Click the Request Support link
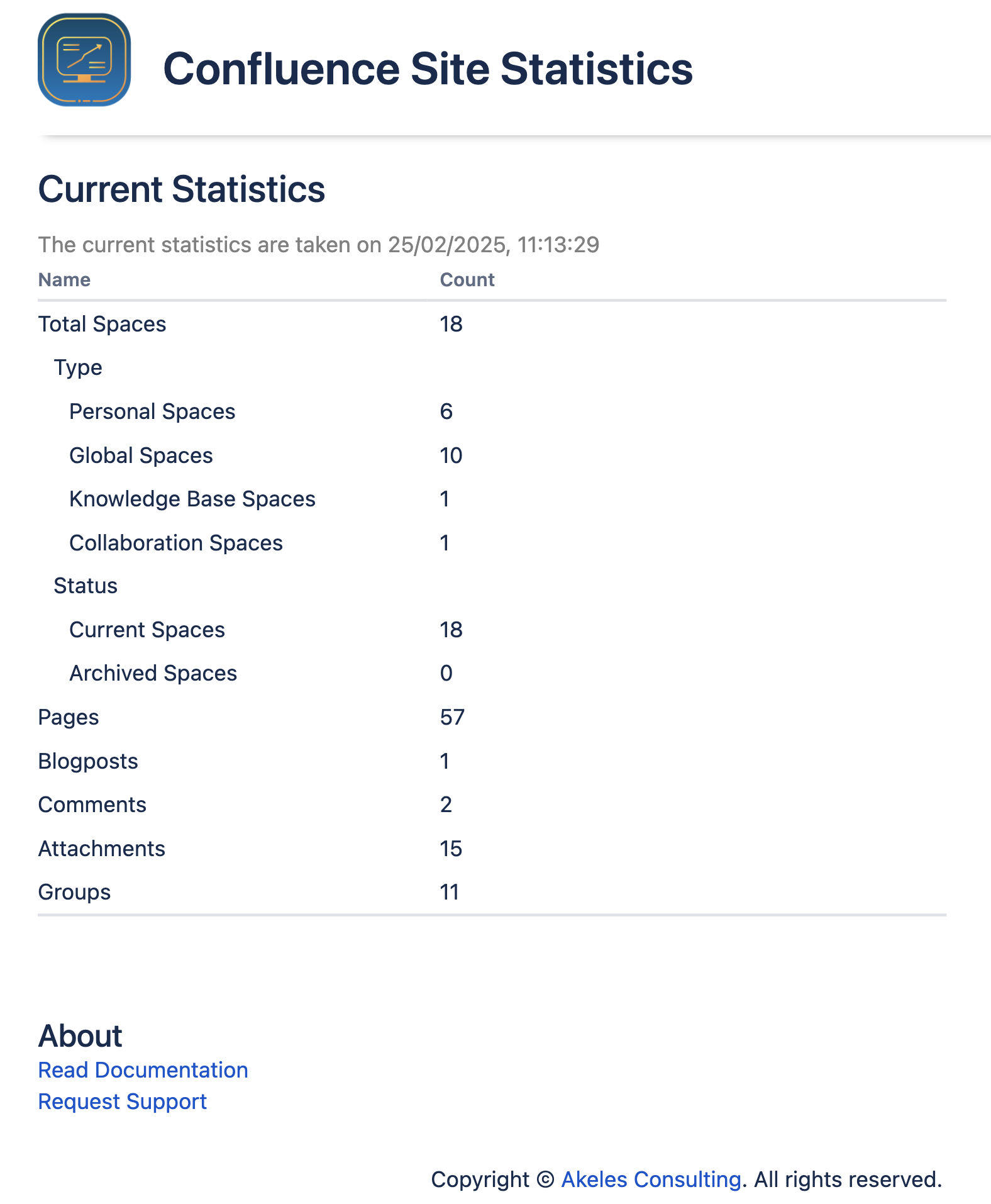The width and height of the screenshot is (991, 1204). click(x=122, y=1101)
